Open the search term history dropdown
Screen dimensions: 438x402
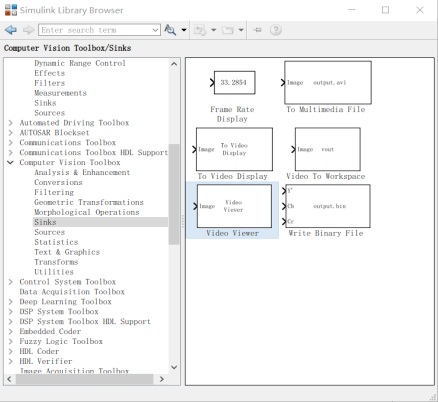(x=155, y=30)
